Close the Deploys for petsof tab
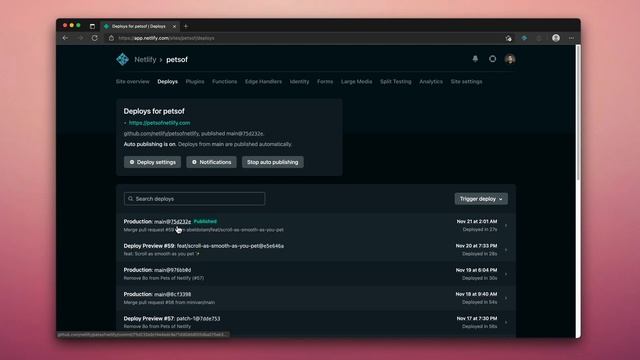 174,26
